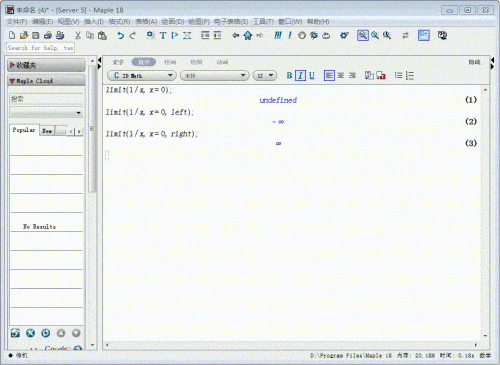Click the Restart server icon
This screenshot has height=365, width=500.
(x=326, y=35)
